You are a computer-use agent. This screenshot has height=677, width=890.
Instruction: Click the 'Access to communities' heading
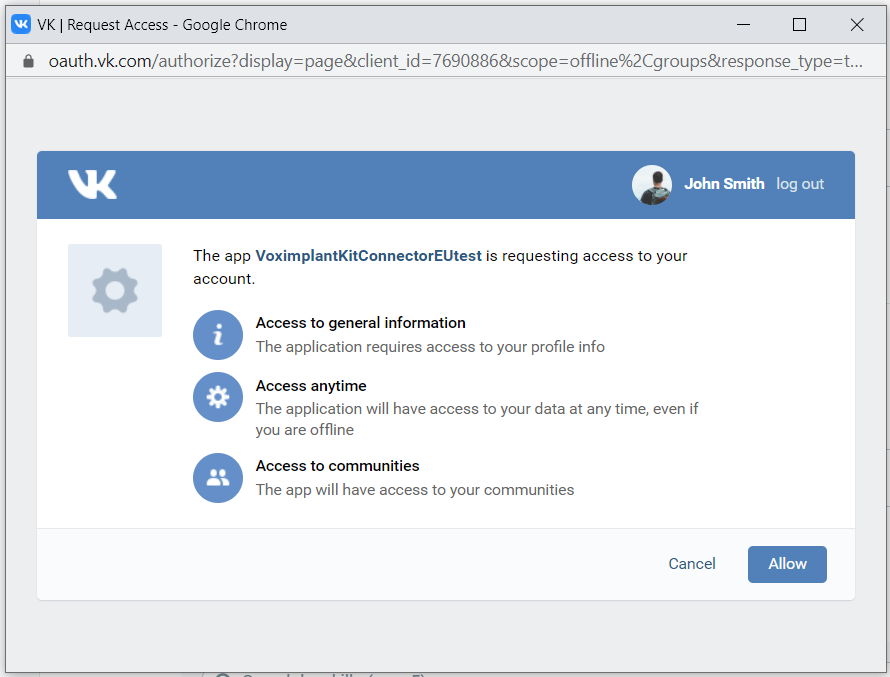[337, 465]
